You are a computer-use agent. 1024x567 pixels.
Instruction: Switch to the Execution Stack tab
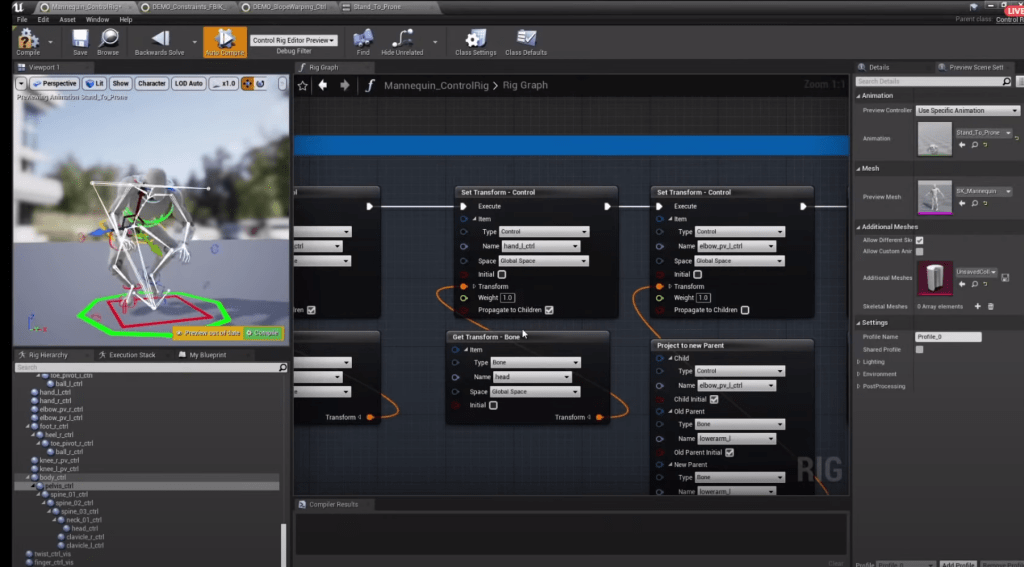pos(131,355)
